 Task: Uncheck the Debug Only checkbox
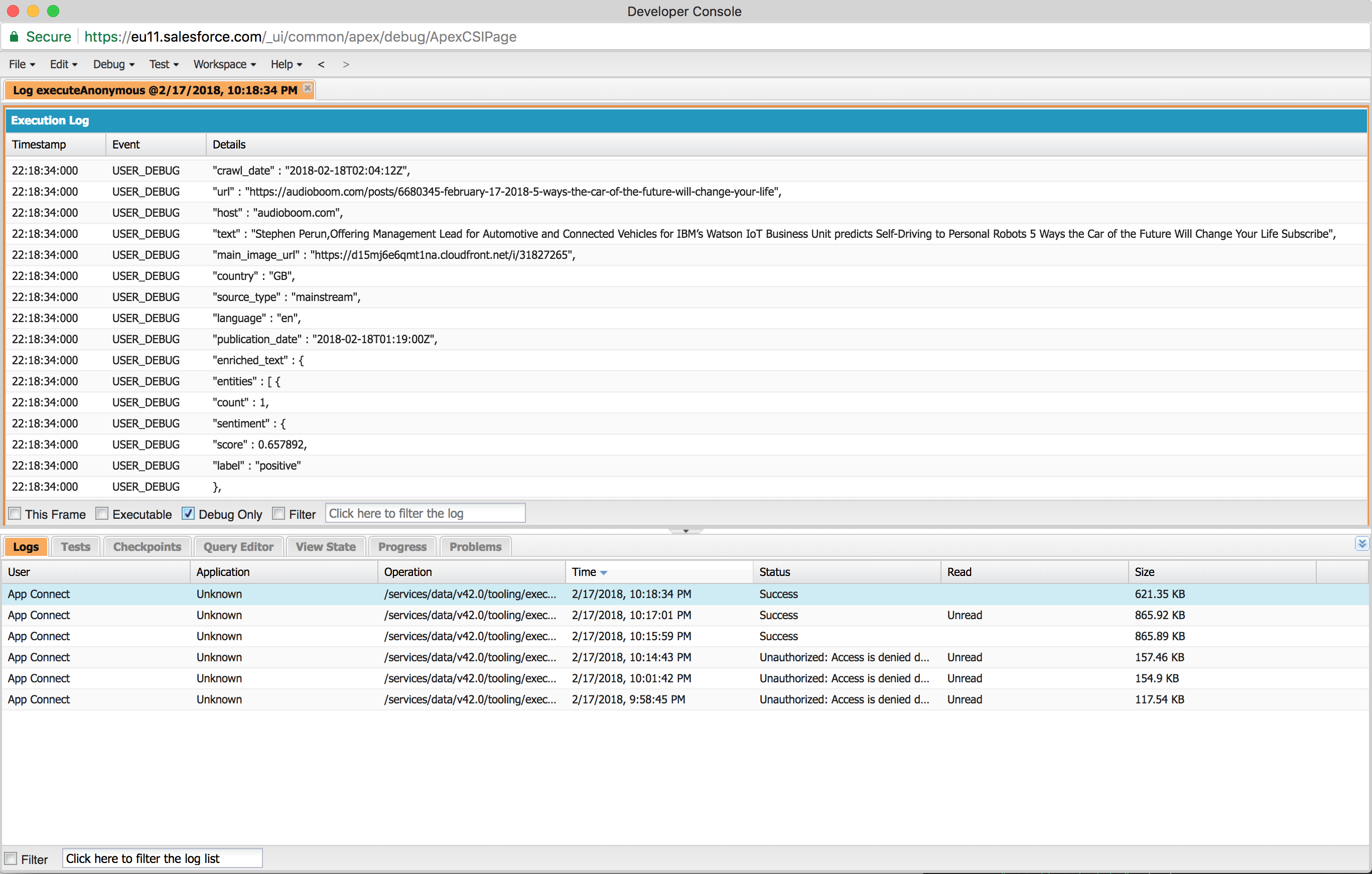(x=188, y=513)
